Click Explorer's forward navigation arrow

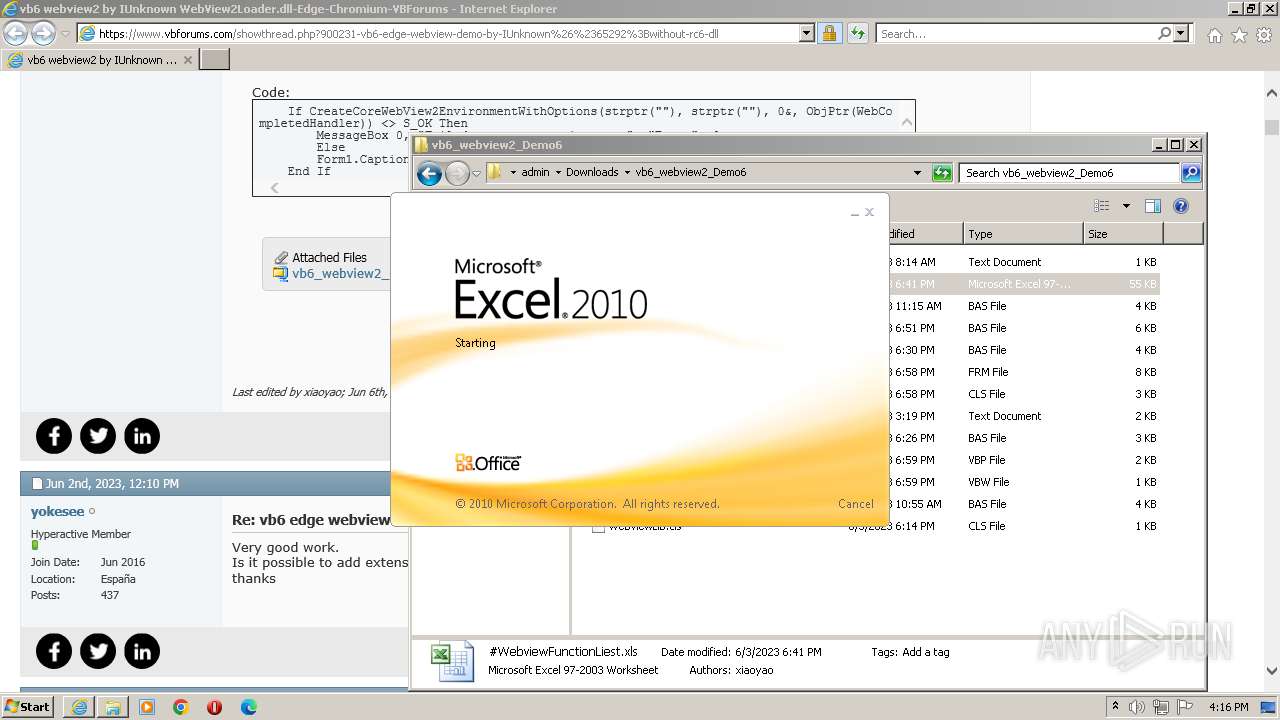tap(457, 173)
